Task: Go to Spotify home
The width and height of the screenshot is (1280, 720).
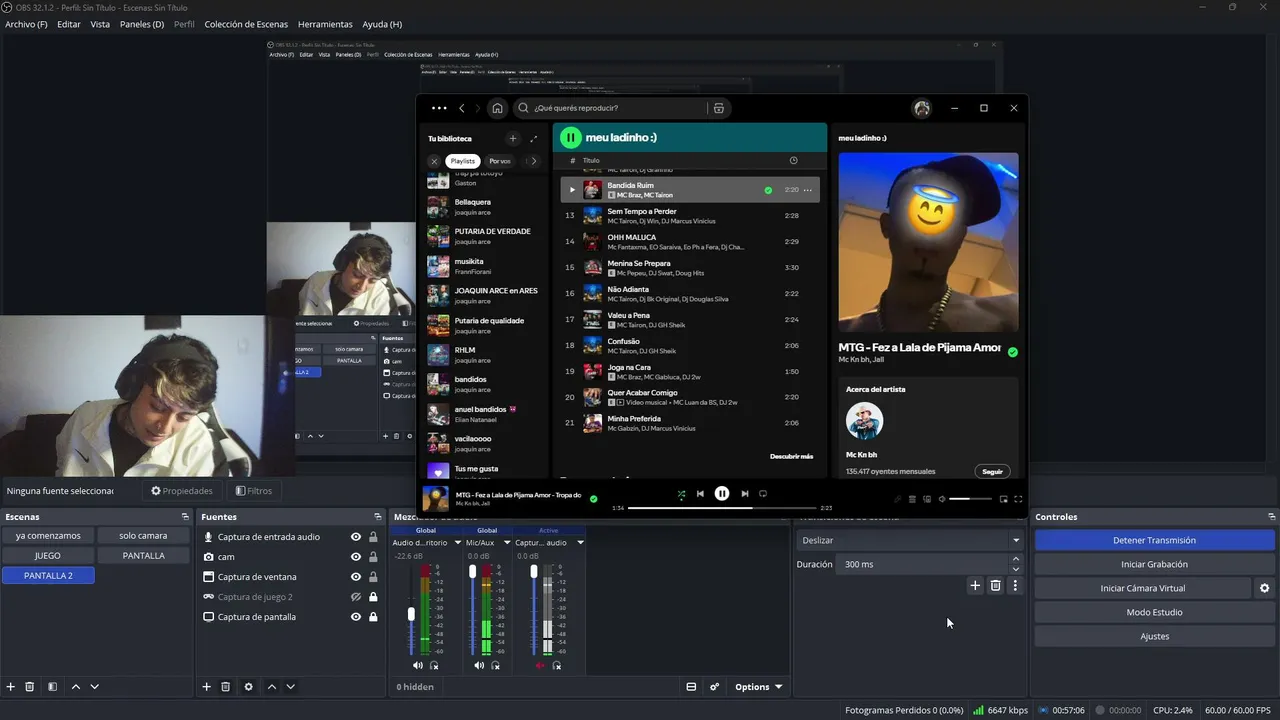Action: point(497,108)
